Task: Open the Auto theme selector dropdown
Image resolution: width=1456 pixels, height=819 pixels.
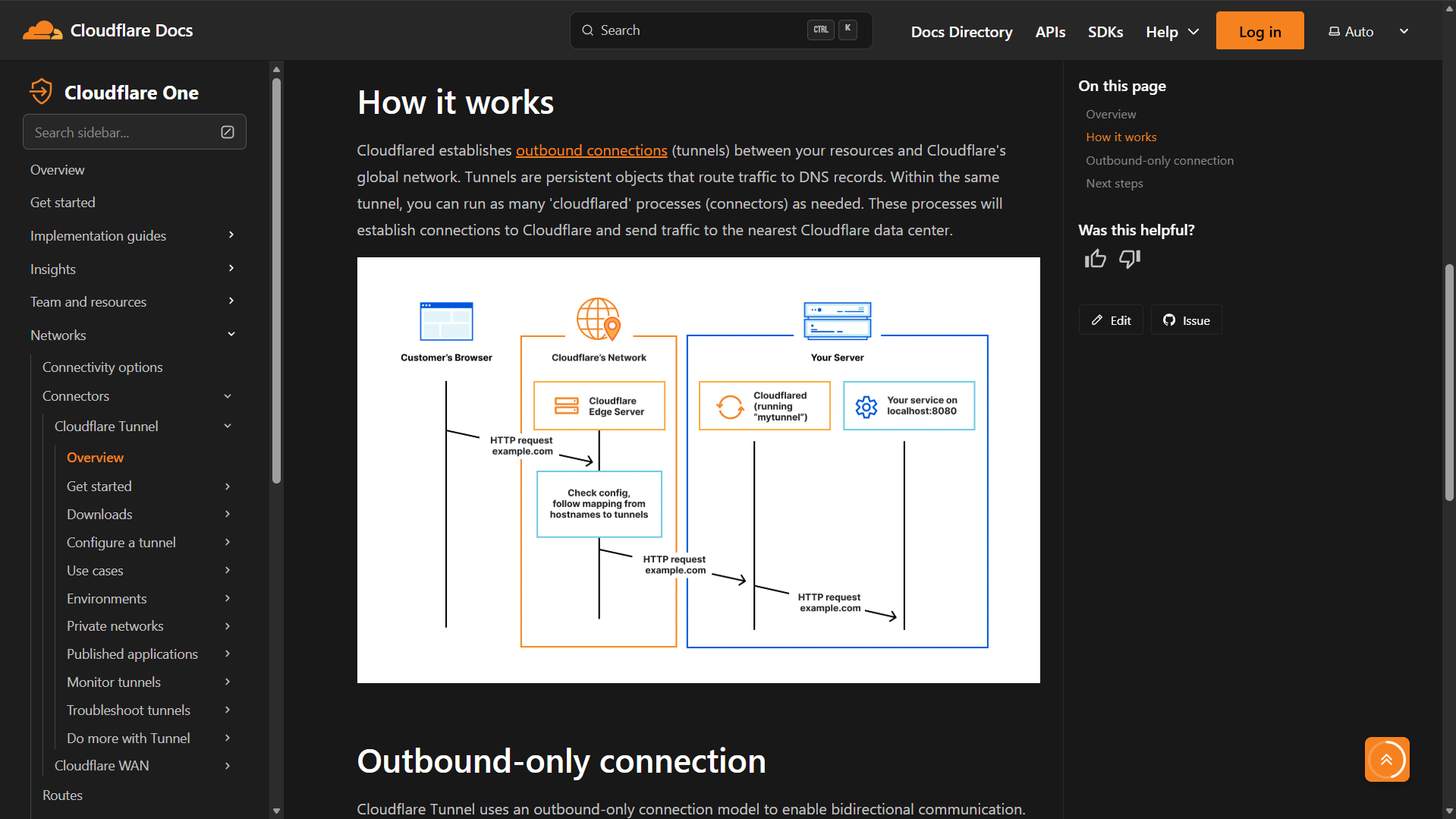Action: [x=1369, y=32]
